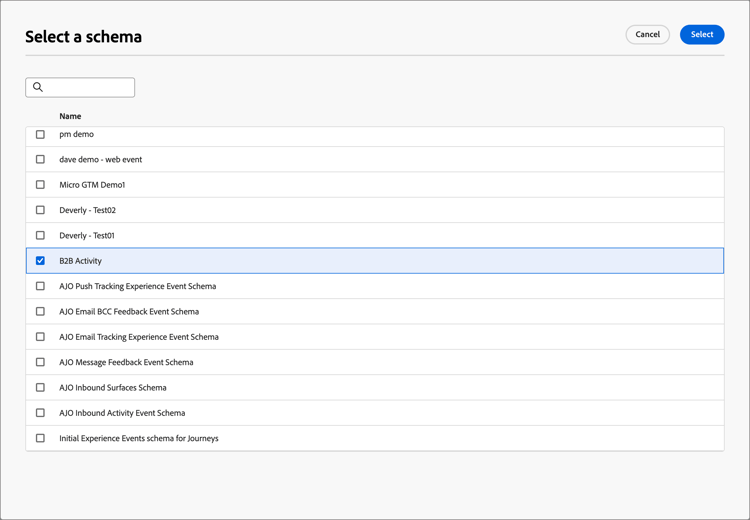Select AJO Email Tracking Experience Event Schema checkbox
This screenshot has width=750, height=520.
coord(41,337)
